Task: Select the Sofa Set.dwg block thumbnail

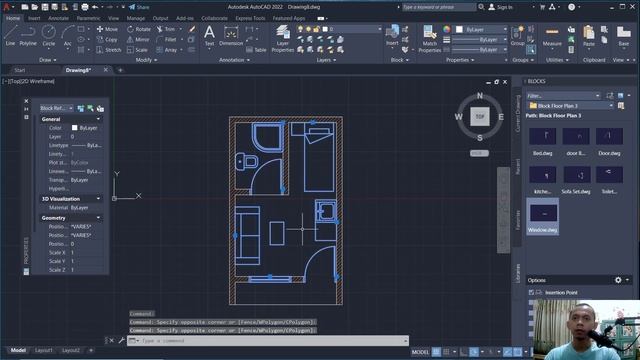Action: tap(576, 175)
